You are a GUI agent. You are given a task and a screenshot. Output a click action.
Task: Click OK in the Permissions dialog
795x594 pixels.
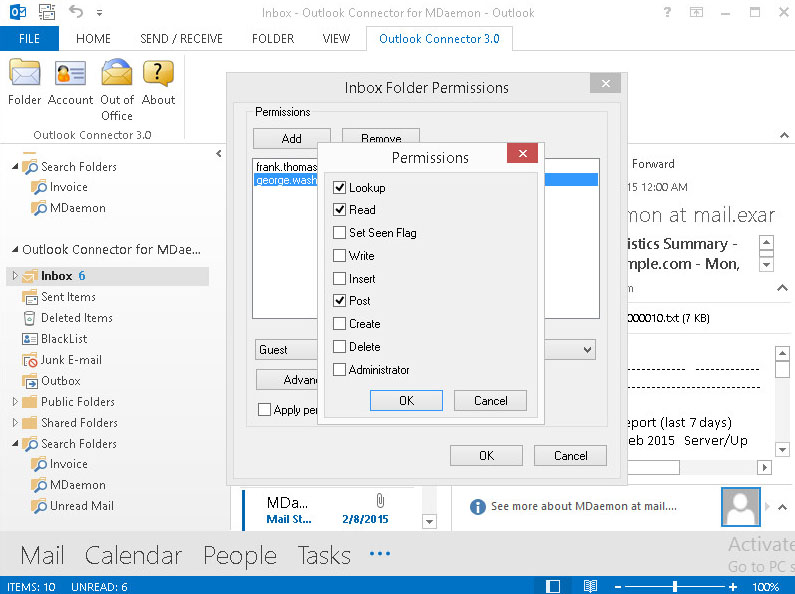click(x=405, y=401)
